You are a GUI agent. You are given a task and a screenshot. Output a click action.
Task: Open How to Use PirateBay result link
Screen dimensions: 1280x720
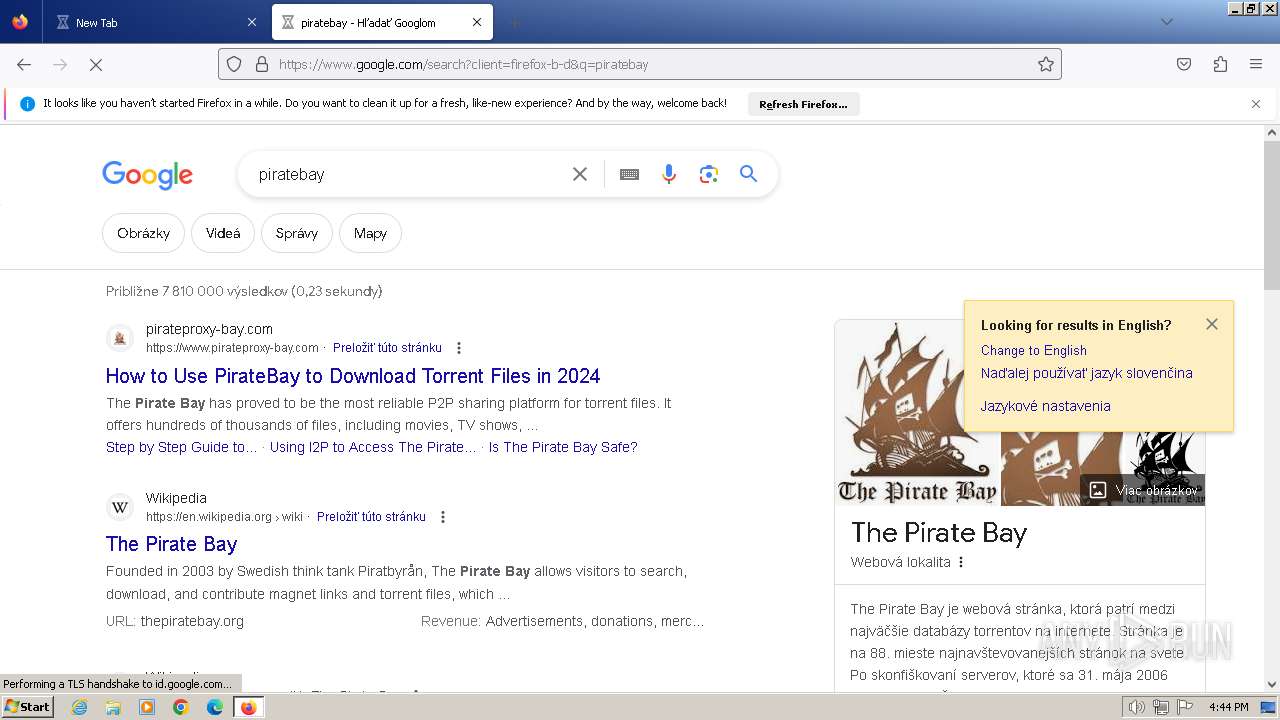(353, 376)
